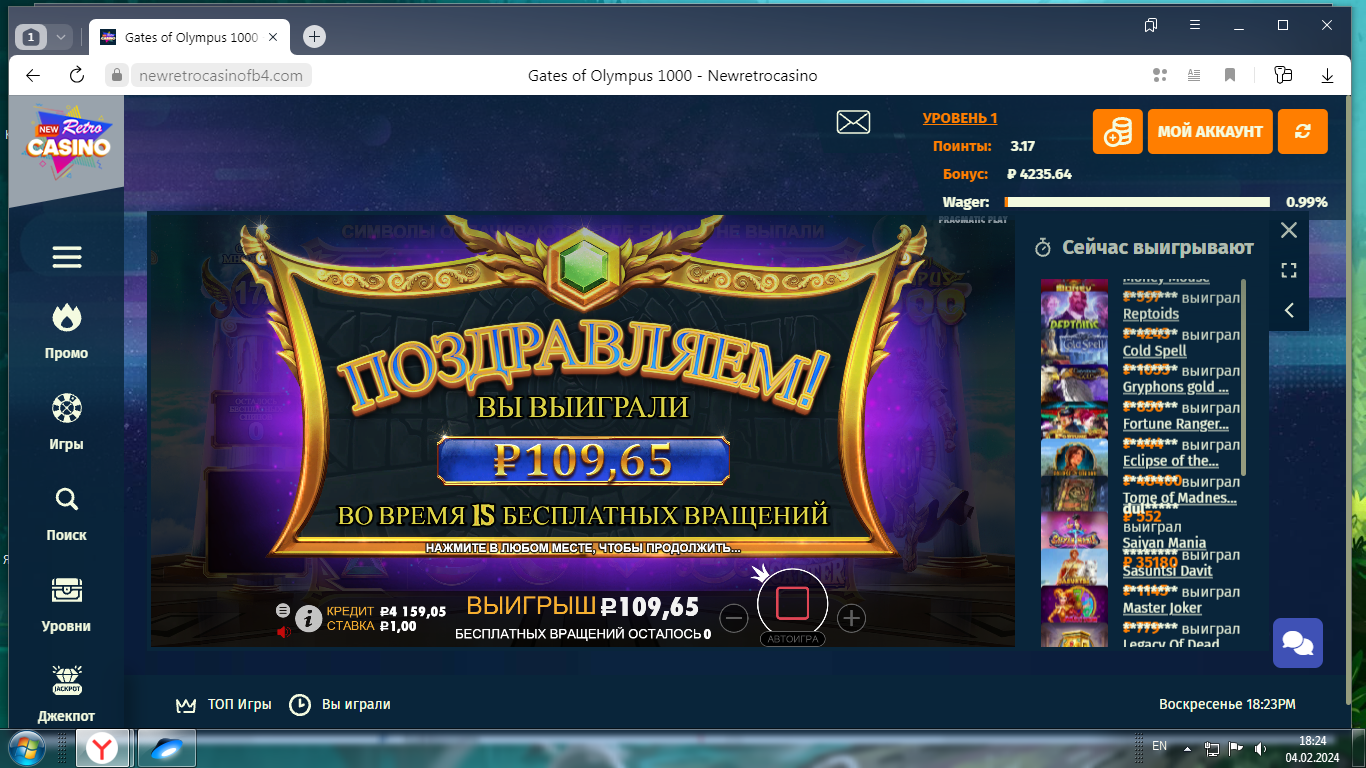Select the ТОП Игры tab
This screenshot has height=768, width=1366.
click(x=224, y=704)
